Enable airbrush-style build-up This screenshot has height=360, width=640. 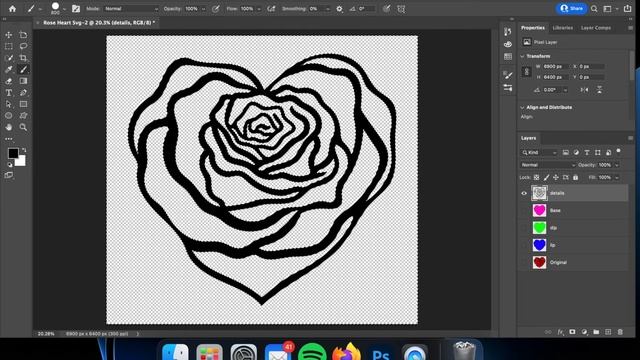pos(271,9)
